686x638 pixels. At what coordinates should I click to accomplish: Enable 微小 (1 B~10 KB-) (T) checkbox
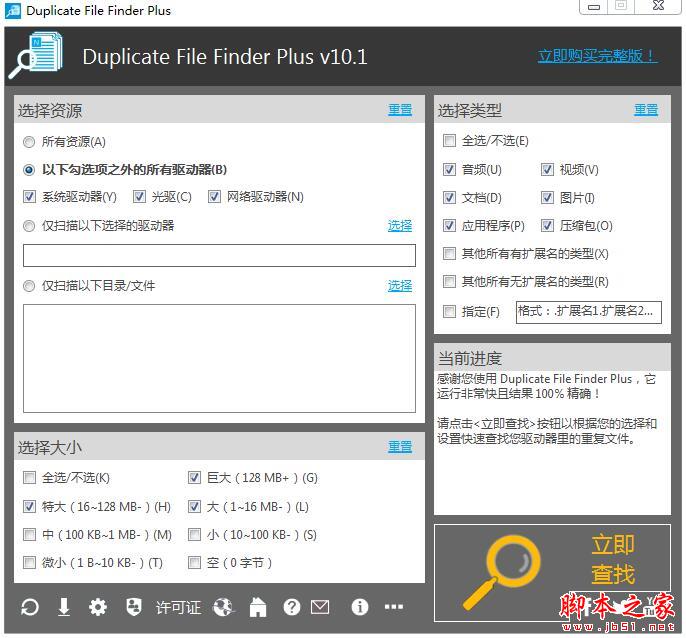pyautogui.click(x=29, y=562)
